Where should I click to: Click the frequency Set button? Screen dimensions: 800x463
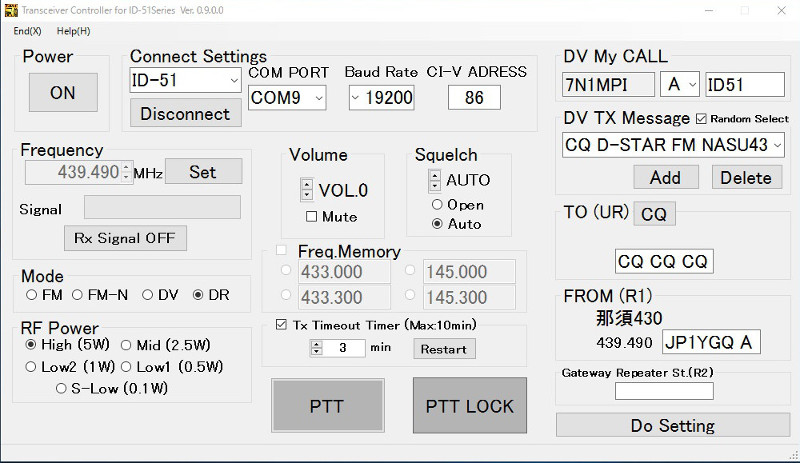(x=203, y=172)
